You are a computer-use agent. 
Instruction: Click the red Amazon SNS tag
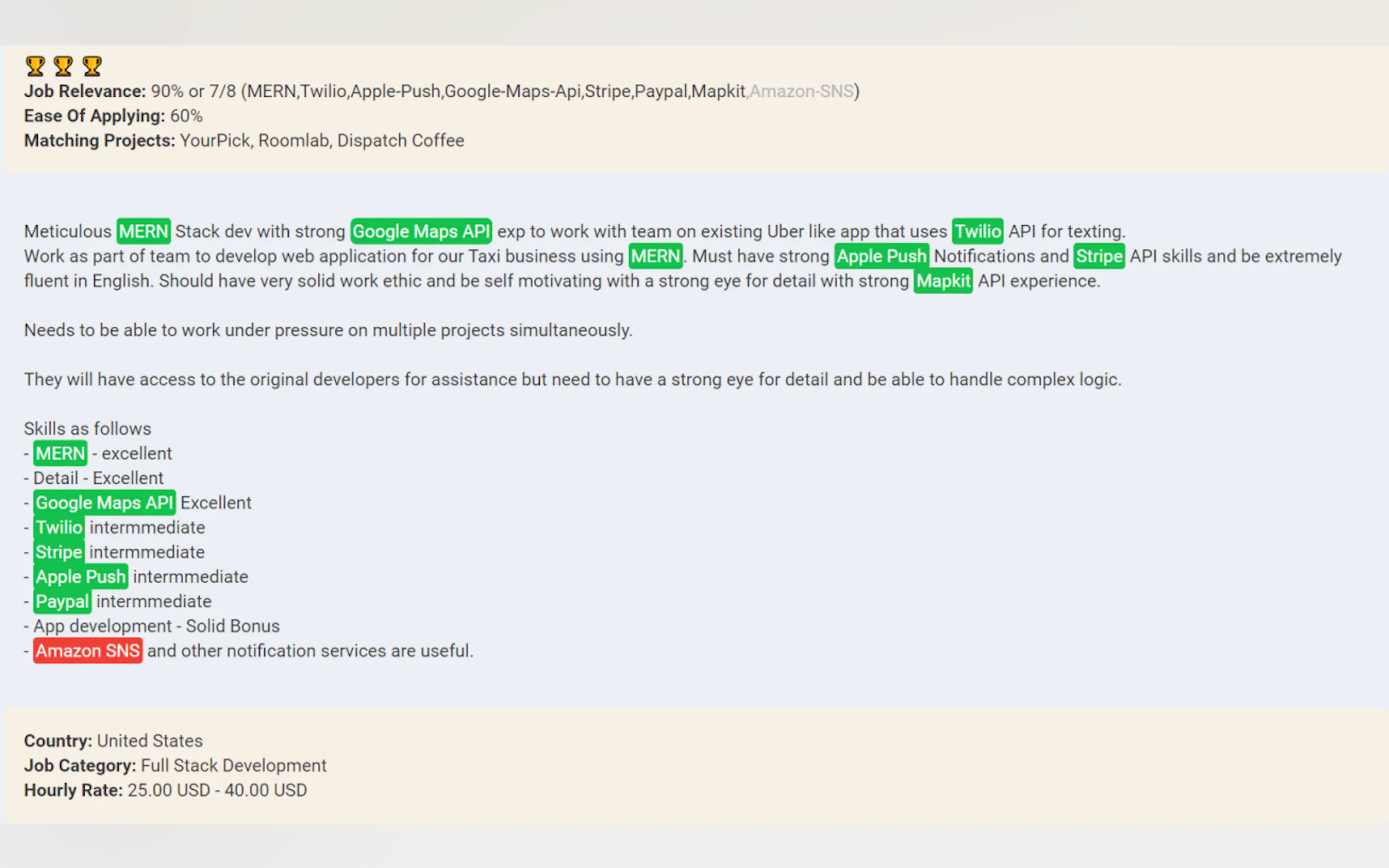tap(87, 650)
